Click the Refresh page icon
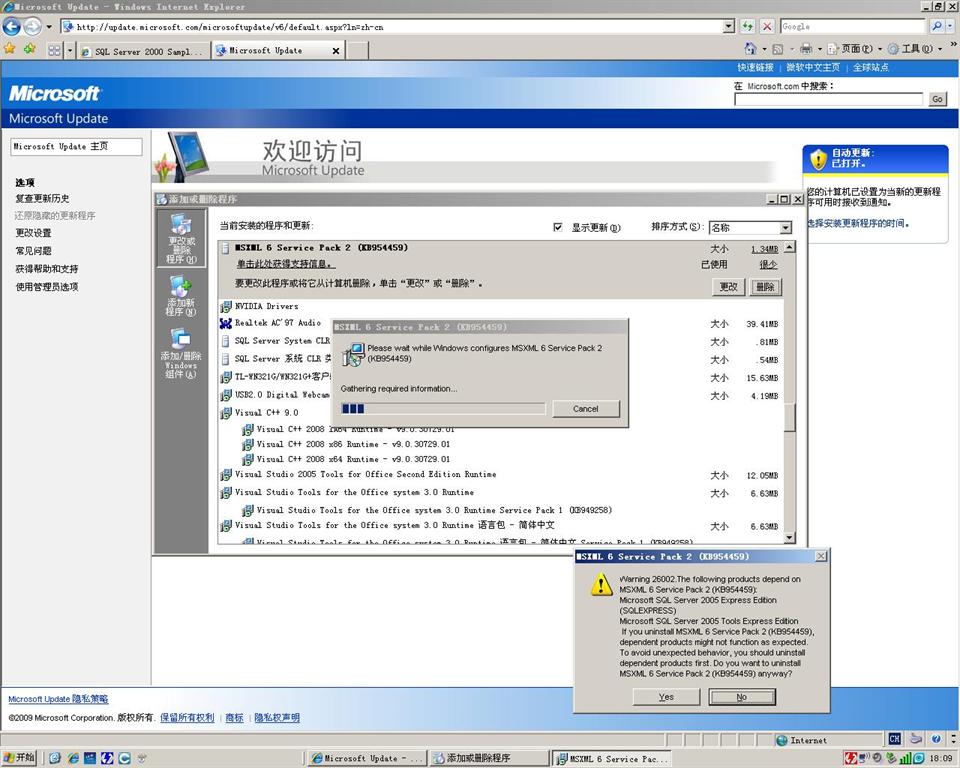This screenshot has height=768, width=960. (748, 26)
